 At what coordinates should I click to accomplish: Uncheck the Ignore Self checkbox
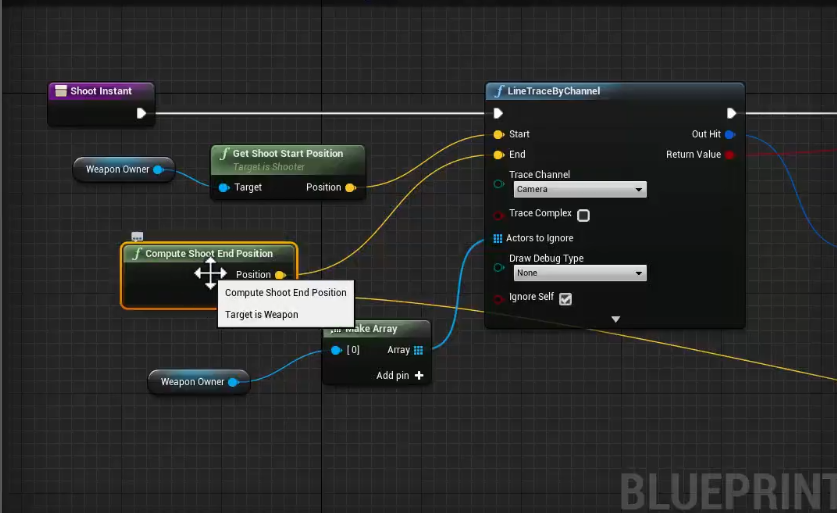click(565, 299)
